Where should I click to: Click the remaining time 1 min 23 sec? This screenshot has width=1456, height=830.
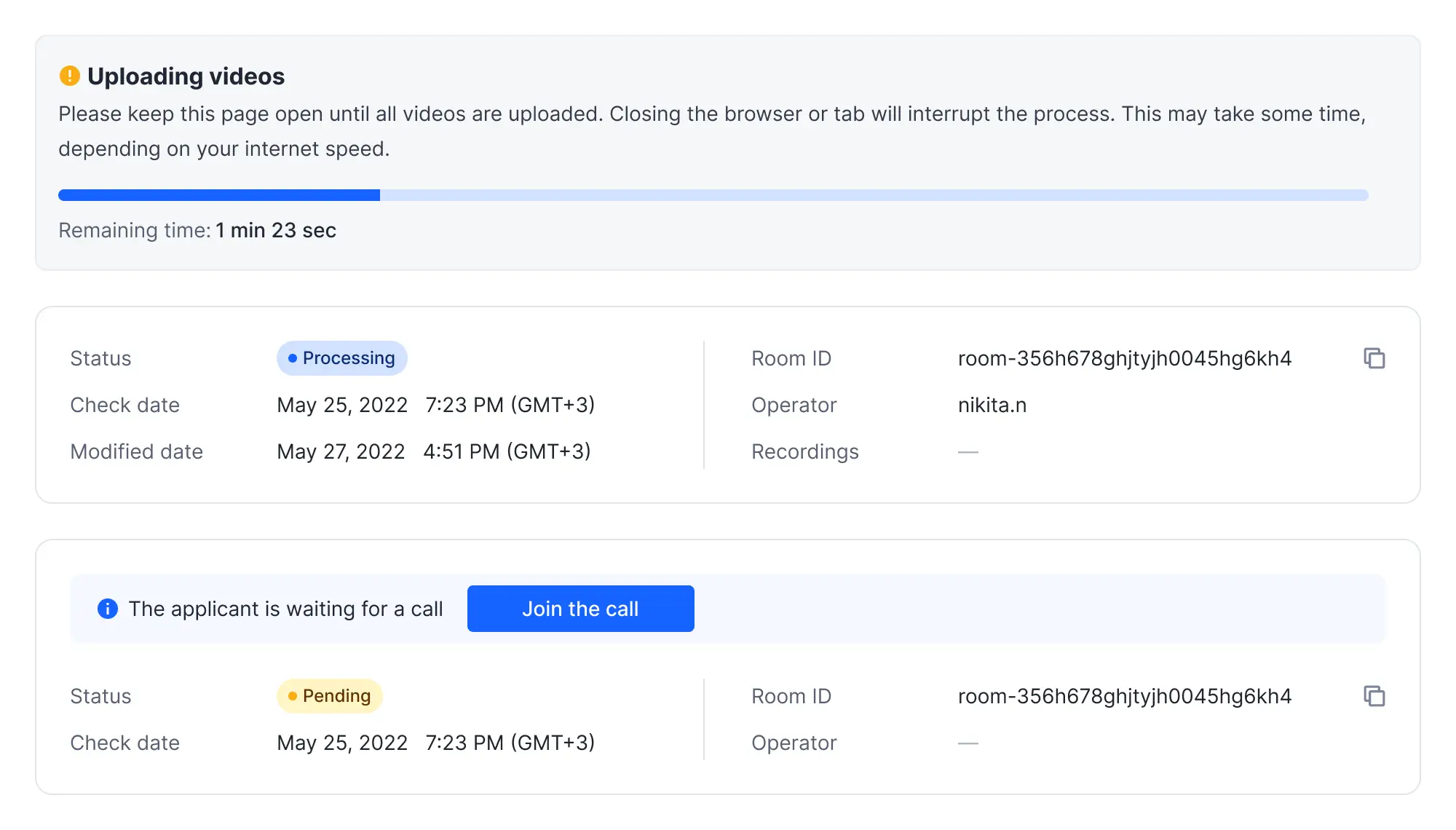[275, 230]
